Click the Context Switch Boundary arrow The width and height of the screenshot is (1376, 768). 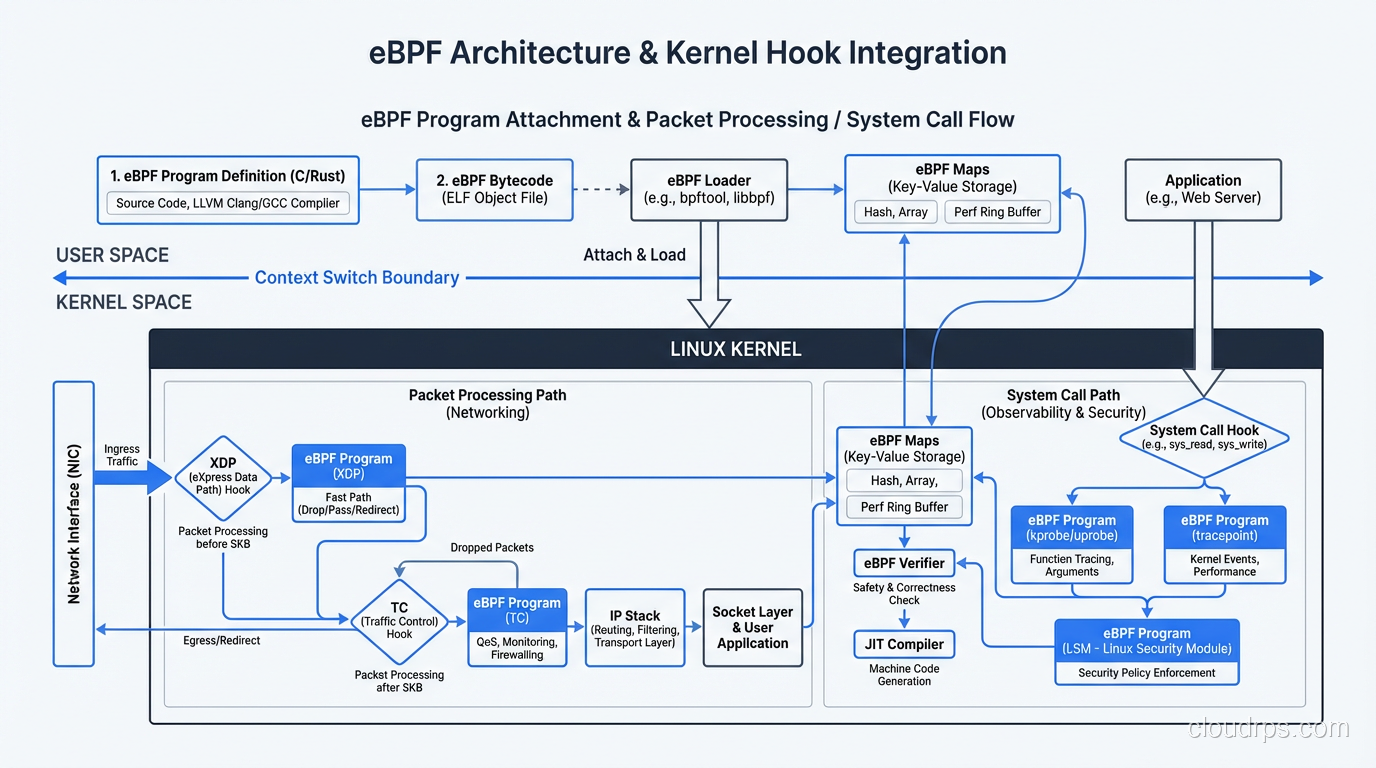click(x=357, y=277)
